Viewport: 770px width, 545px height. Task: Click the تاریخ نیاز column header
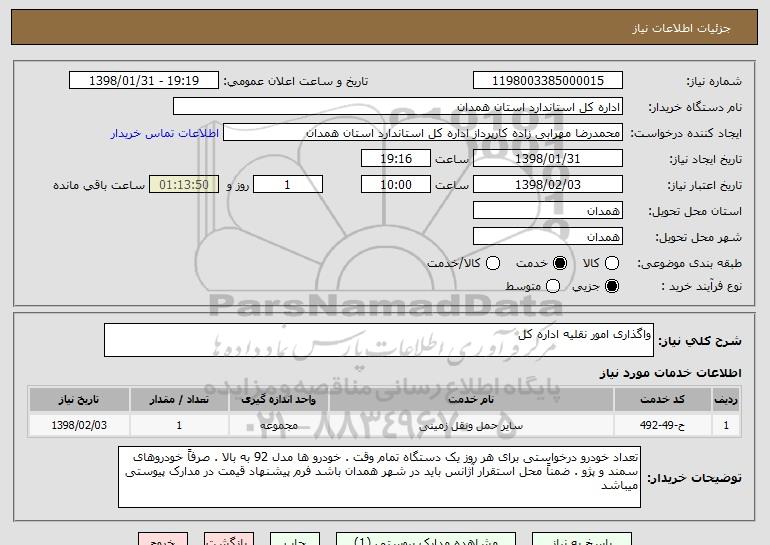(79, 400)
